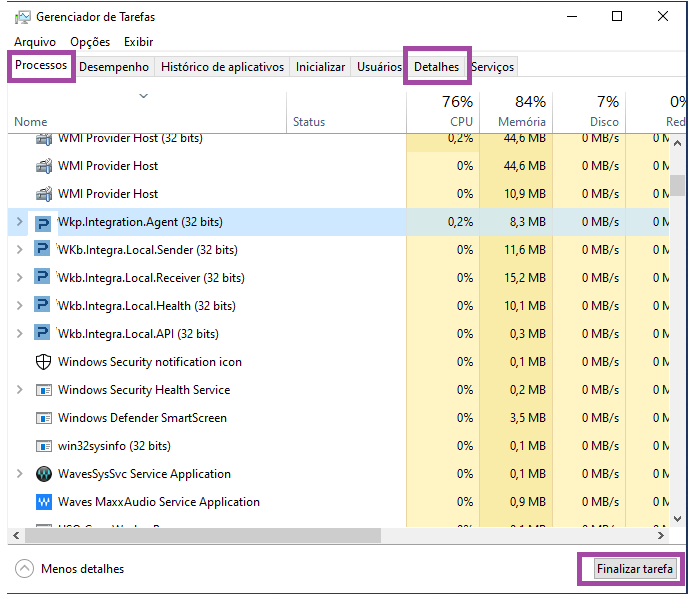Click the Wkb.Integra.Local.Health process icon
This screenshot has width=694, height=615.
point(42,305)
